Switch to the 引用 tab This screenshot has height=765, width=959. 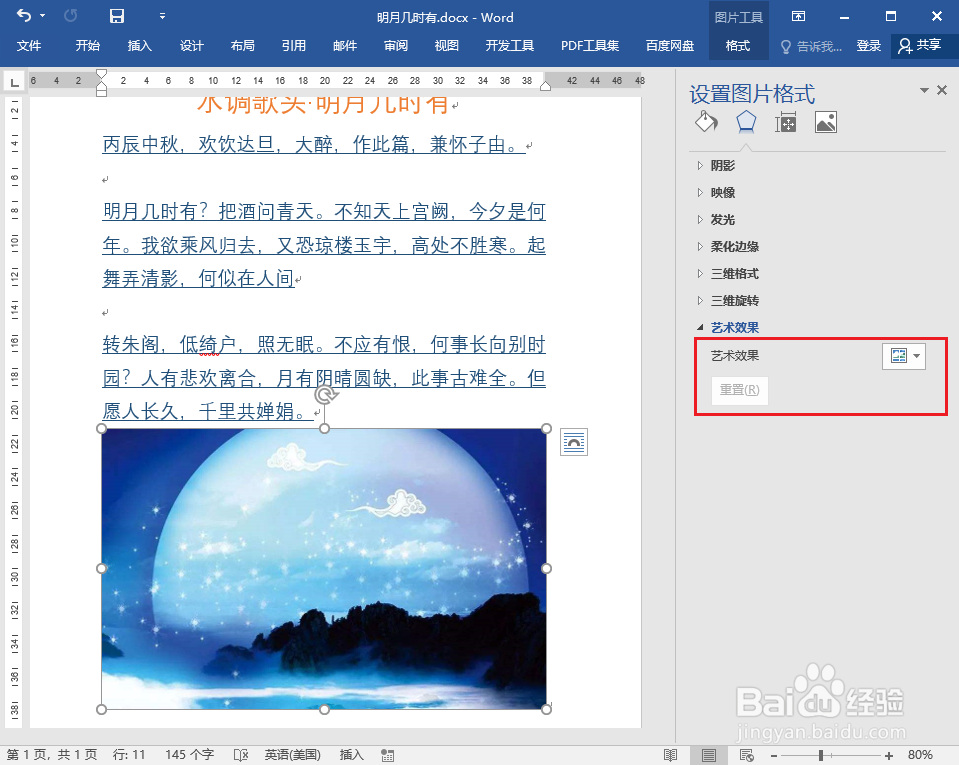pyautogui.click(x=294, y=46)
